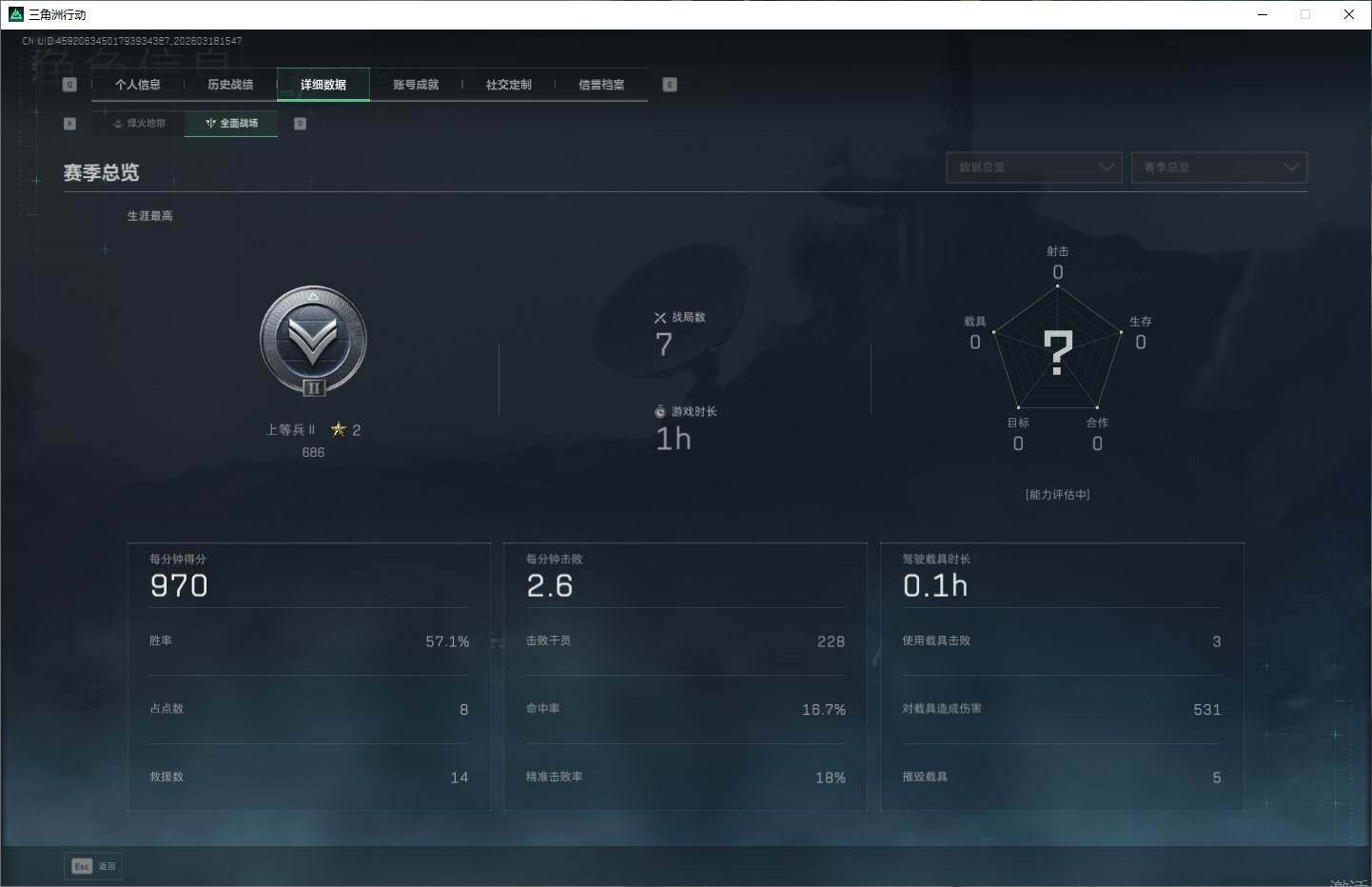Screen dimensions: 1372x887
Task: Switch to 烽火地带 mode stats
Action: click(139, 124)
